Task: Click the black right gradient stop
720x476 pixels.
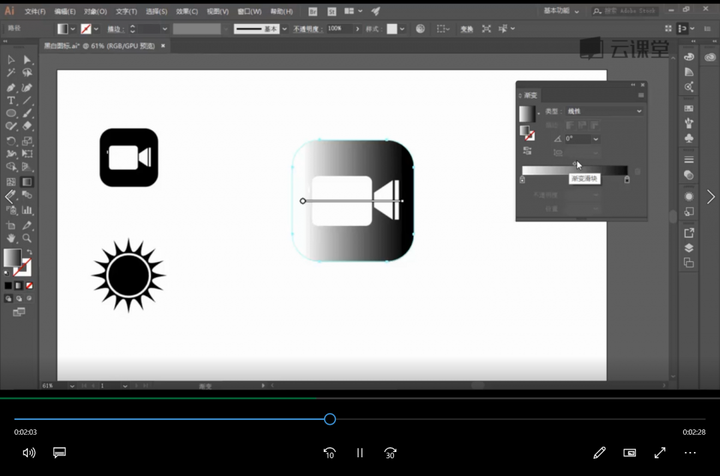Action: coord(627,179)
